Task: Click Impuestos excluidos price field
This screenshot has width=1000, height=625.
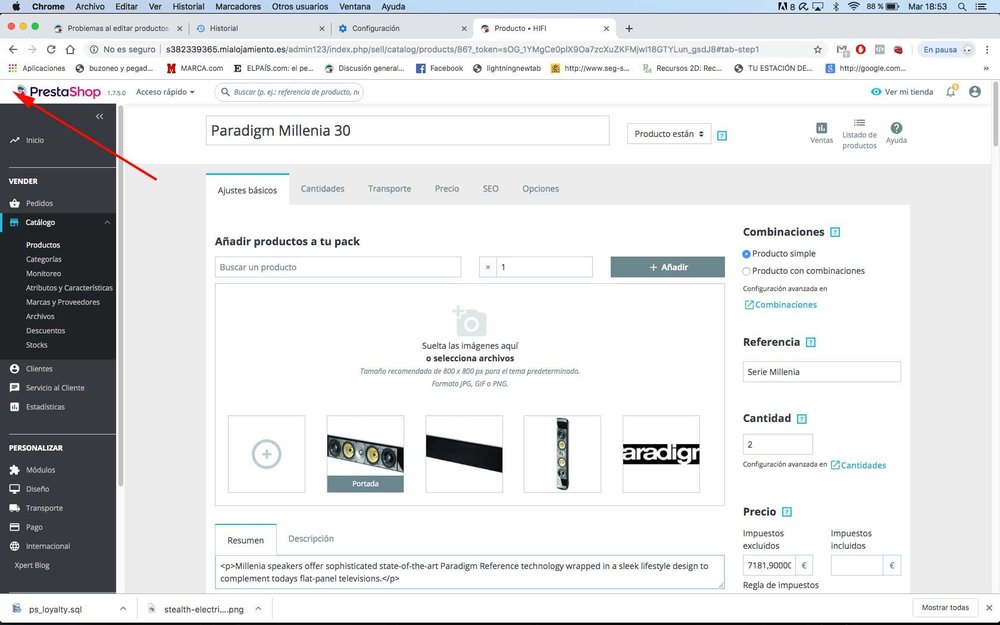Action: tap(770, 566)
